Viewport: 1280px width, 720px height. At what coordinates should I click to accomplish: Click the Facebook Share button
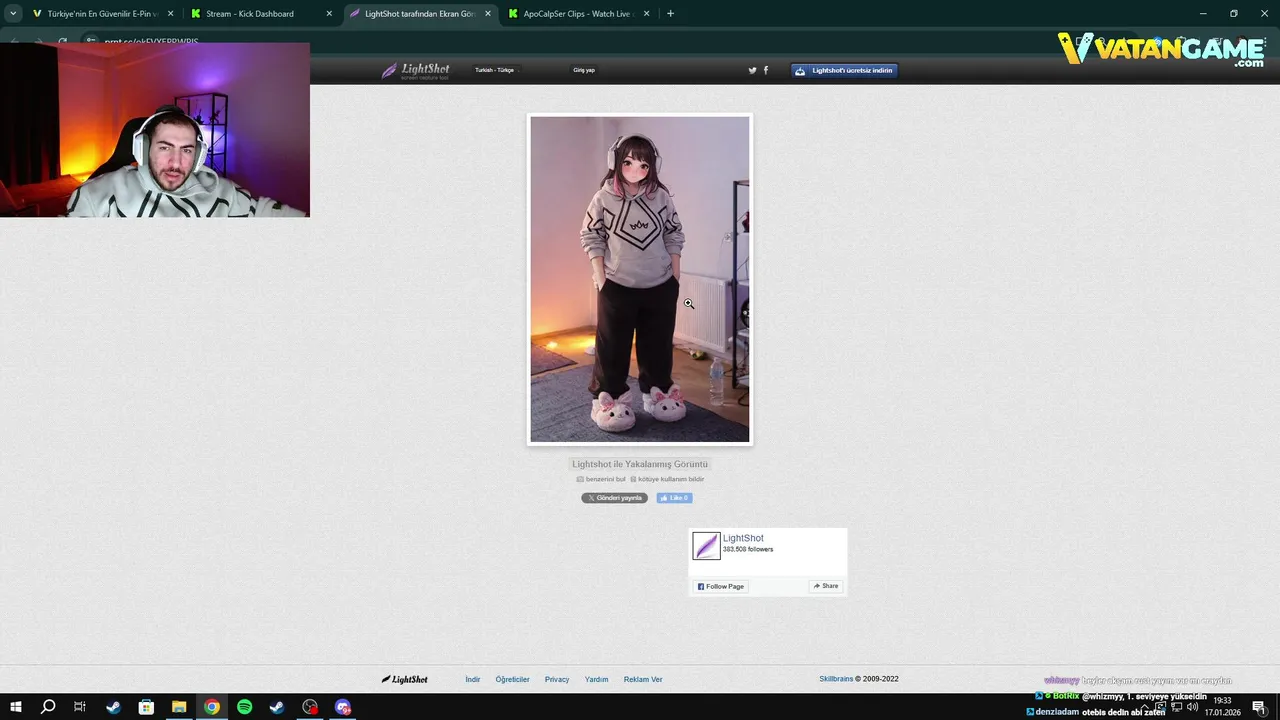[x=825, y=586]
